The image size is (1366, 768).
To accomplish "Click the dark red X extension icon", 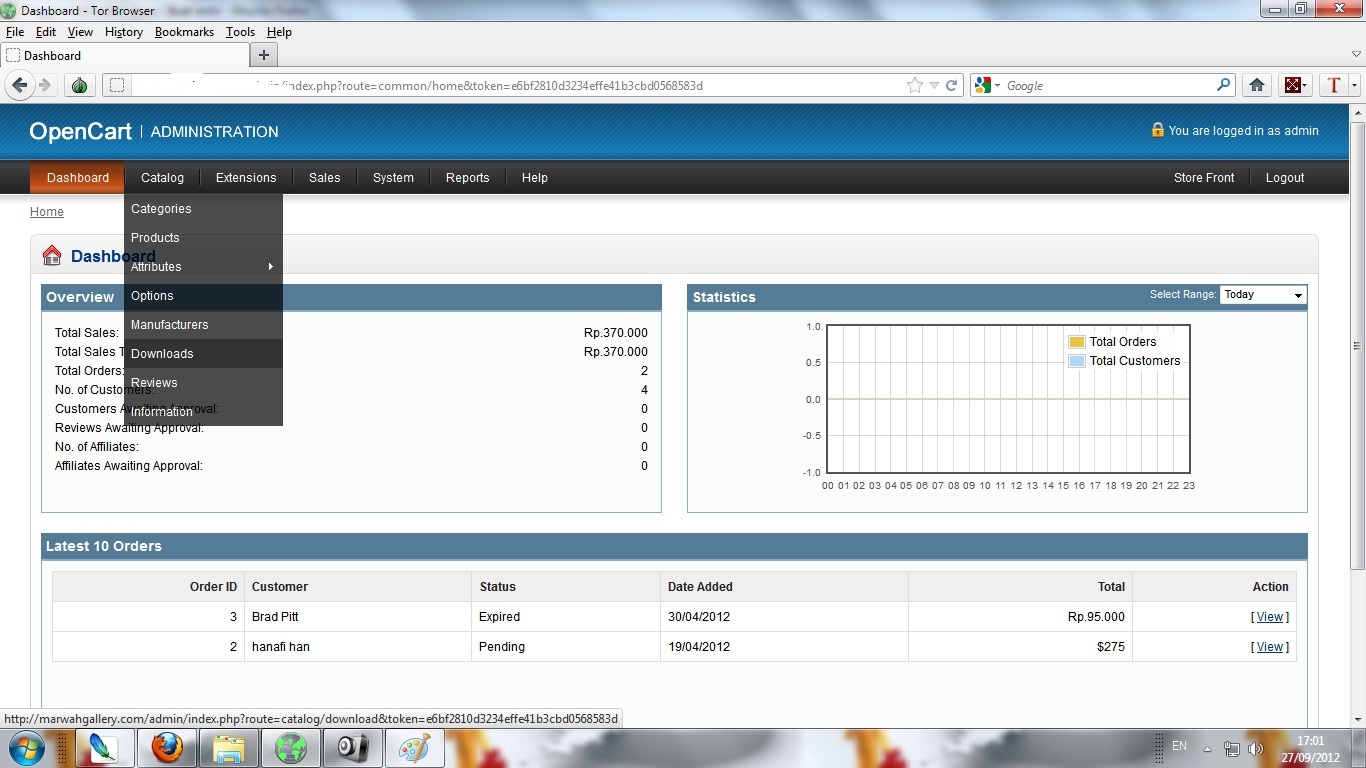I will 1294,86.
